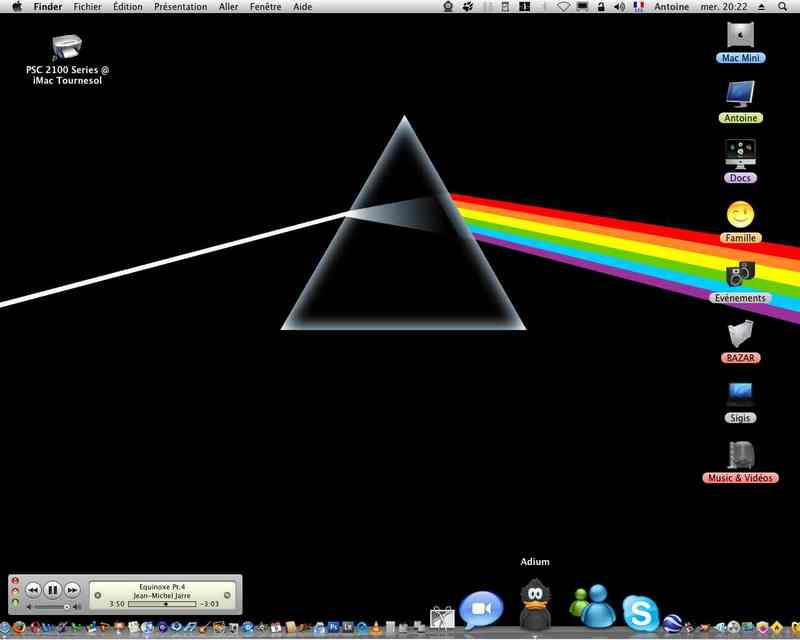Screen dimensions: 800x640
Task: Open the Antoine user switching menu
Action: [x=671, y=7]
